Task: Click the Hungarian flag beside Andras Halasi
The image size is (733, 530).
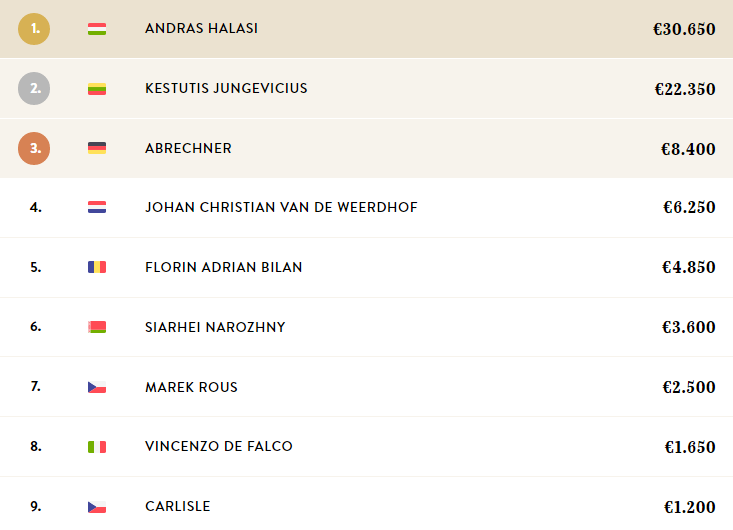Action: [x=97, y=29]
